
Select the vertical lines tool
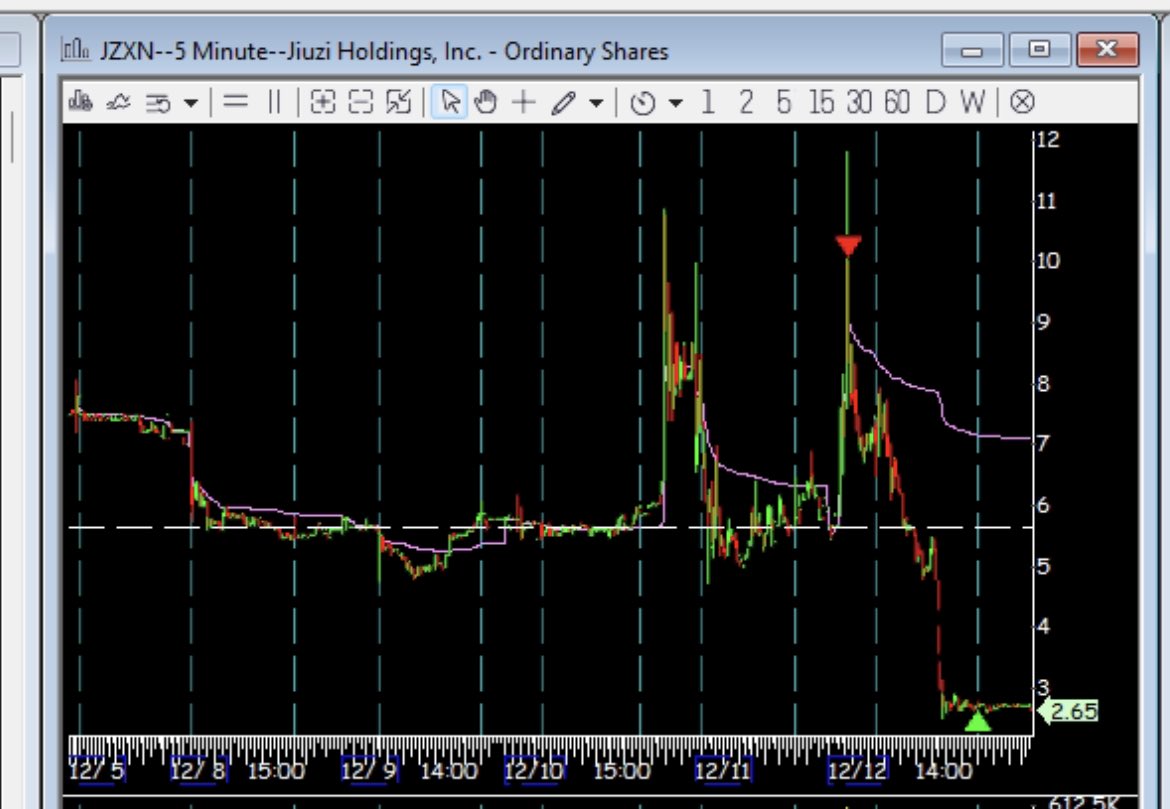[x=274, y=101]
